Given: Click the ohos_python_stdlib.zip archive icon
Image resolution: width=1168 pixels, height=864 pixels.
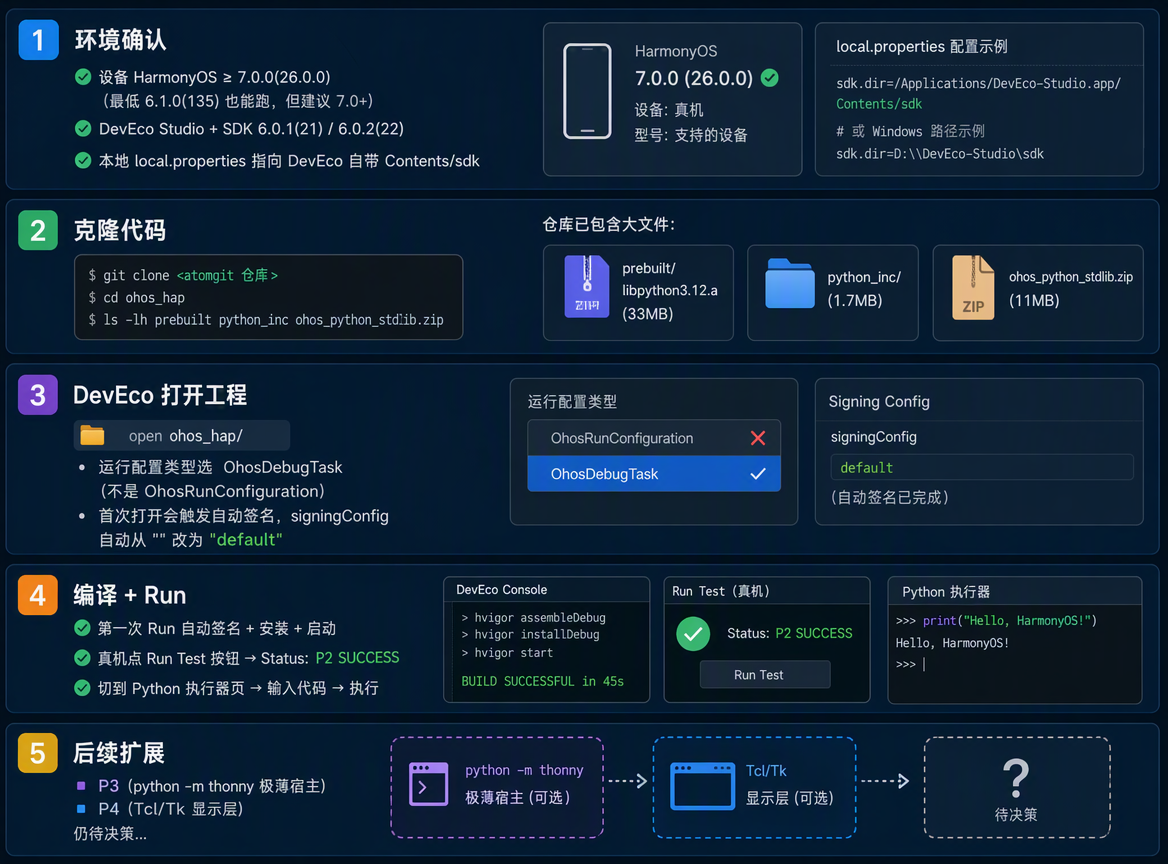Looking at the screenshot, I should [x=973, y=288].
